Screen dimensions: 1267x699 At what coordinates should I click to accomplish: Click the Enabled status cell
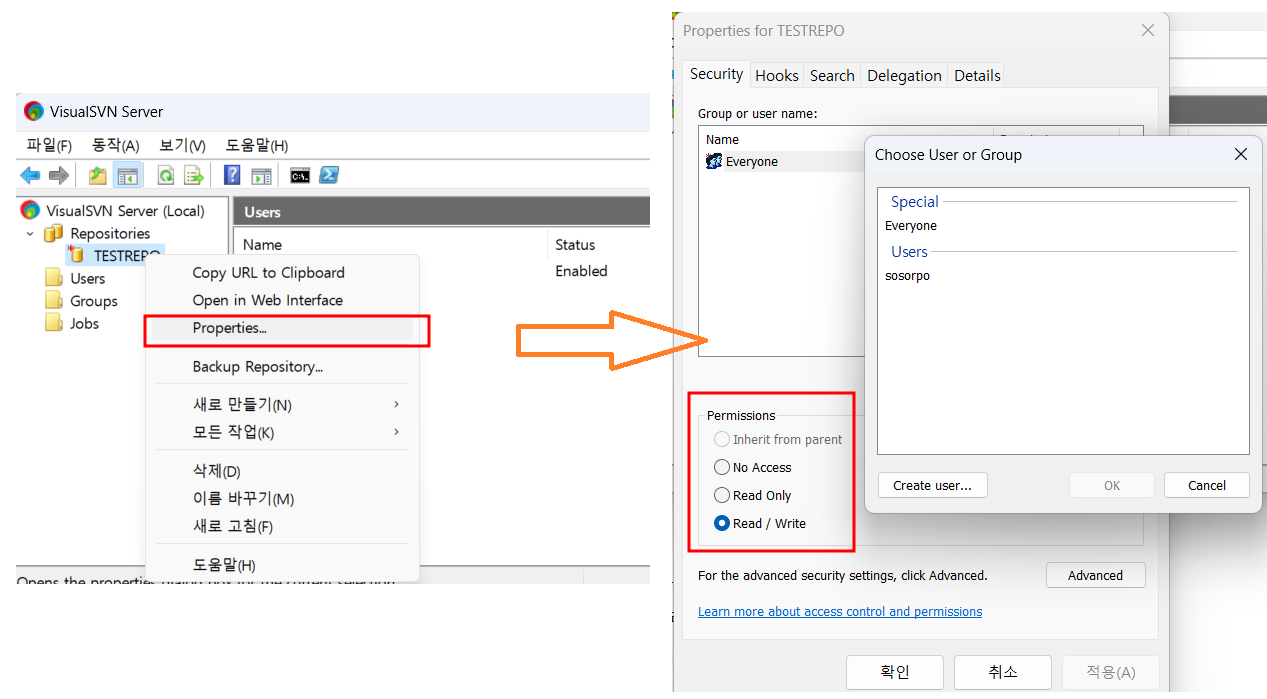pyautogui.click(x=581, y=271)
